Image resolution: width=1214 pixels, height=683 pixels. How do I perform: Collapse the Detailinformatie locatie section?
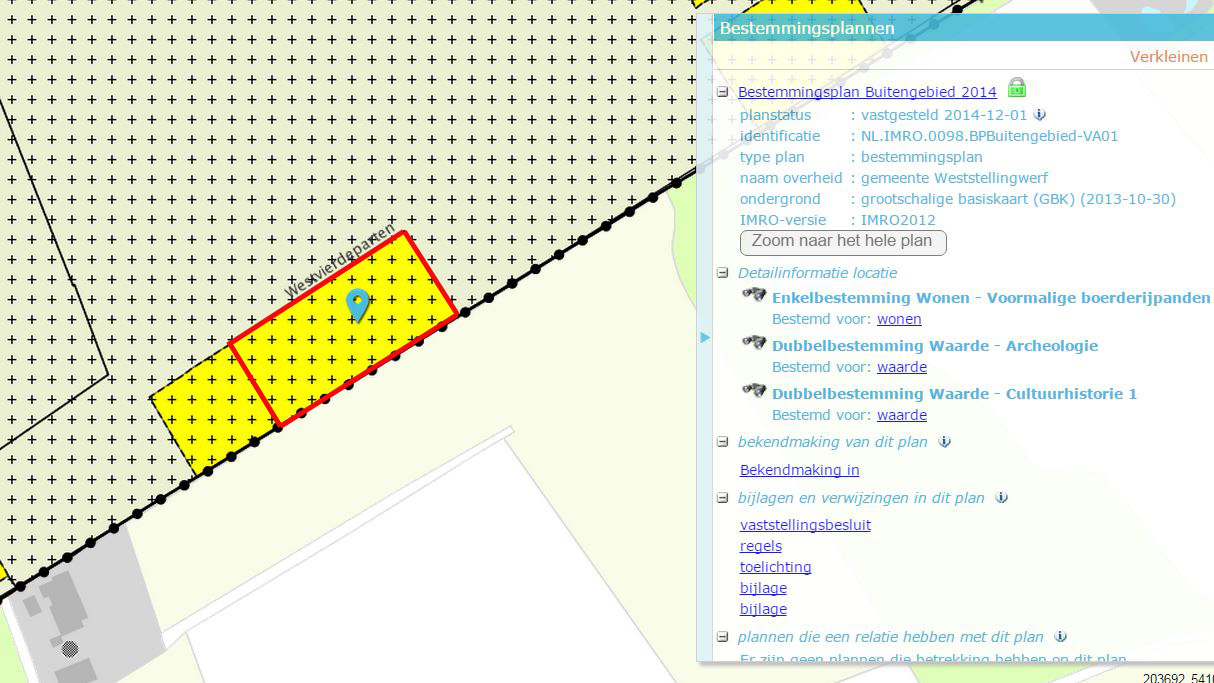[x=723, y=273]
